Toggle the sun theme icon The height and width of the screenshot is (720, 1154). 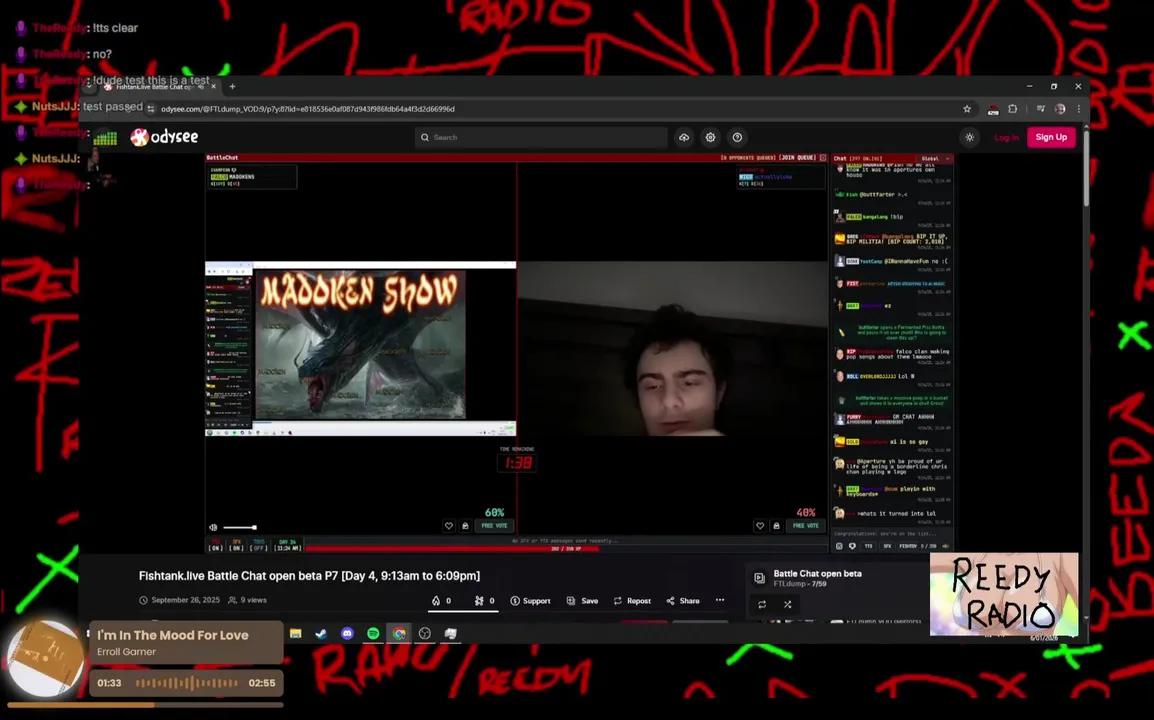969,137
